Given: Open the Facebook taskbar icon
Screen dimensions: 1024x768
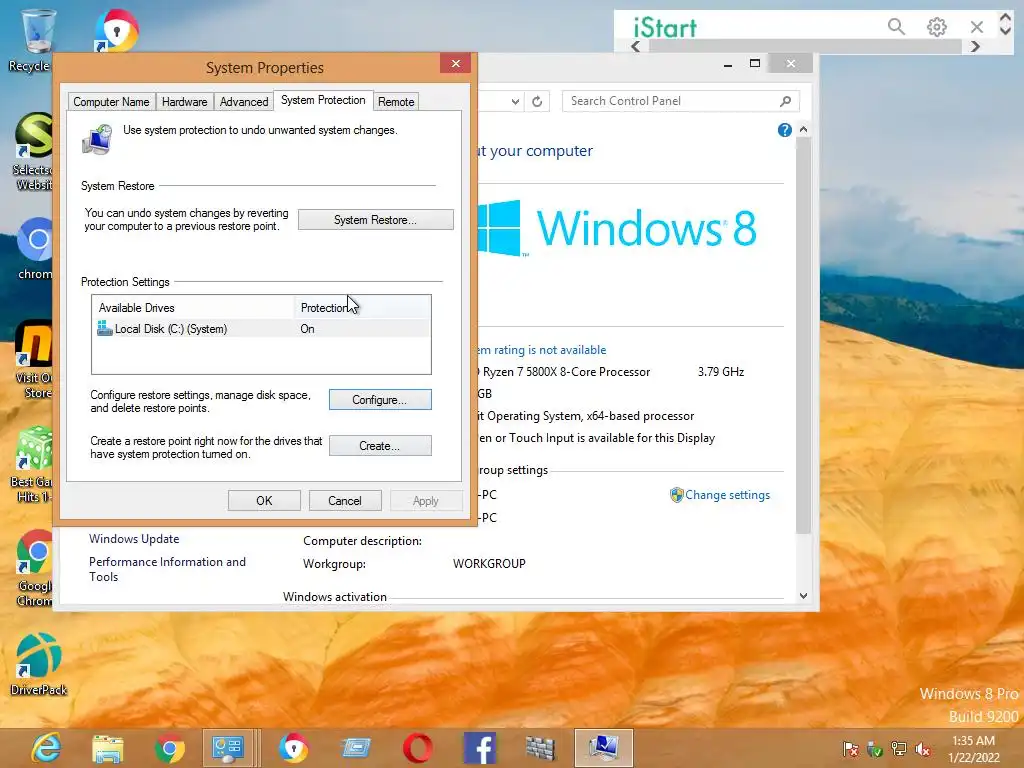Looking at the screenshot, I should (479, 748).
